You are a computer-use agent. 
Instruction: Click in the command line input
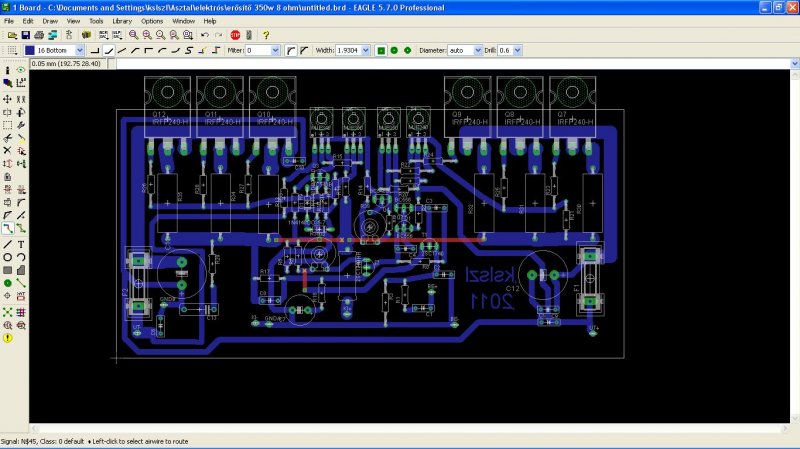point(453,64)
